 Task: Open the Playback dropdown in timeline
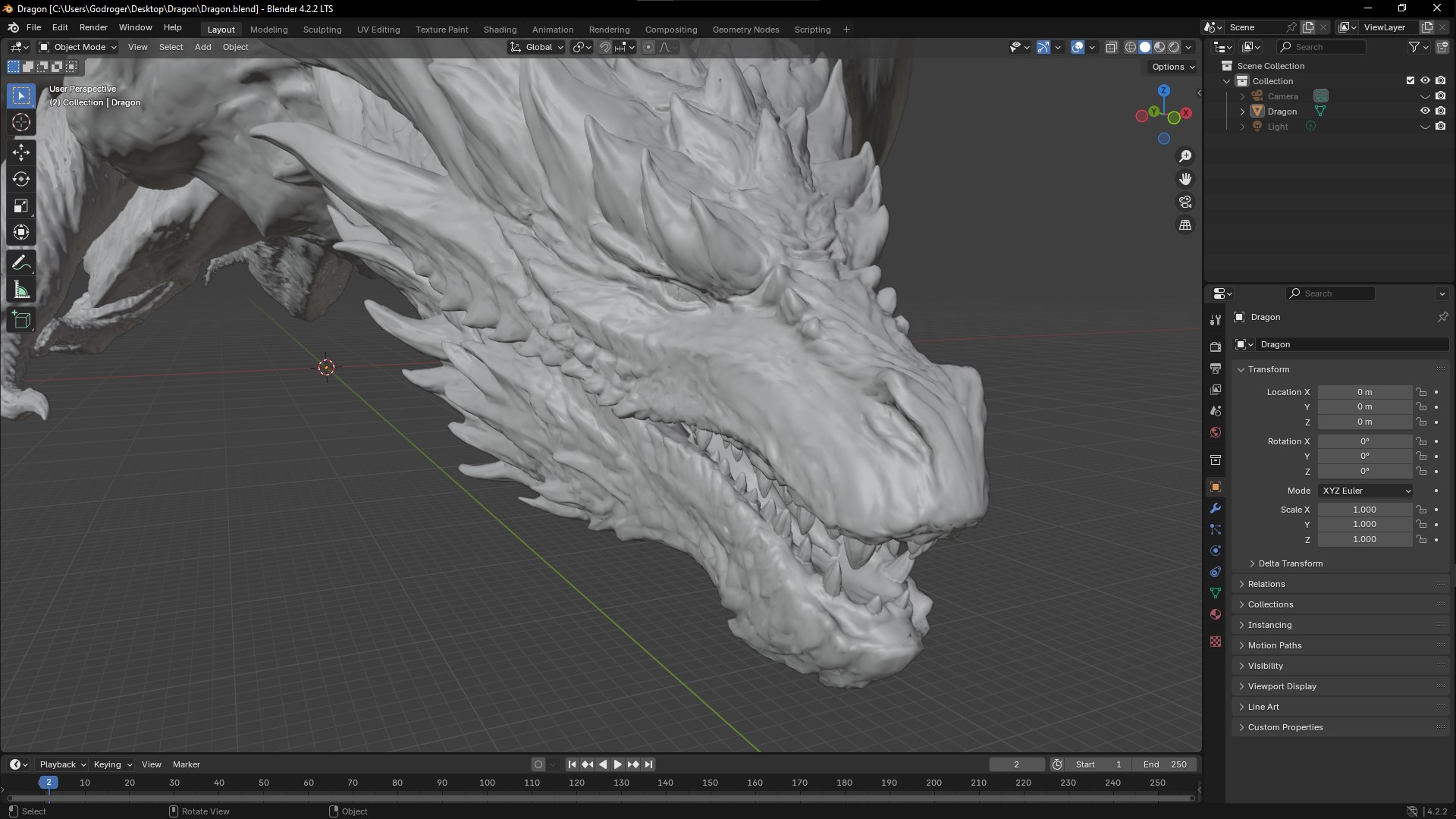point(62,764)
